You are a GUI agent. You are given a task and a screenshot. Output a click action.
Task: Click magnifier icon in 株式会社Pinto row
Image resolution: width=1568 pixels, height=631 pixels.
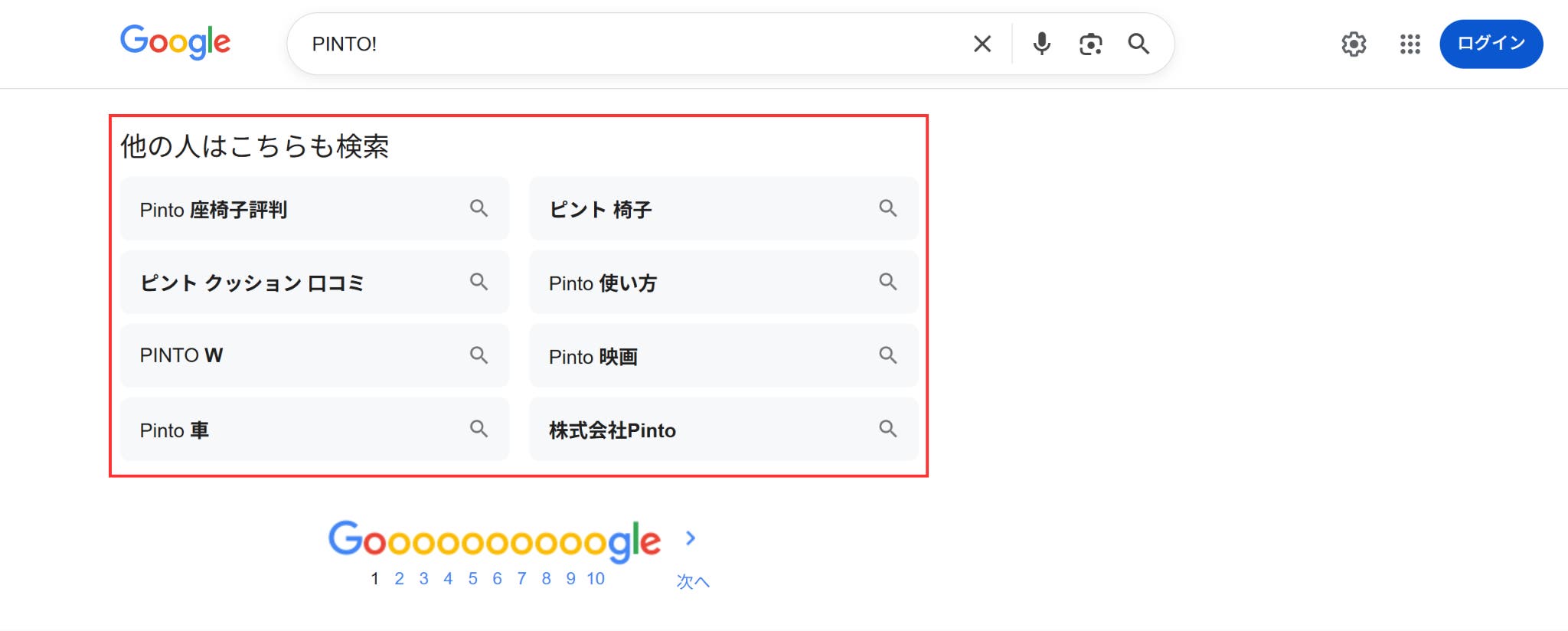pyautogui.click(x=887, y=428)
